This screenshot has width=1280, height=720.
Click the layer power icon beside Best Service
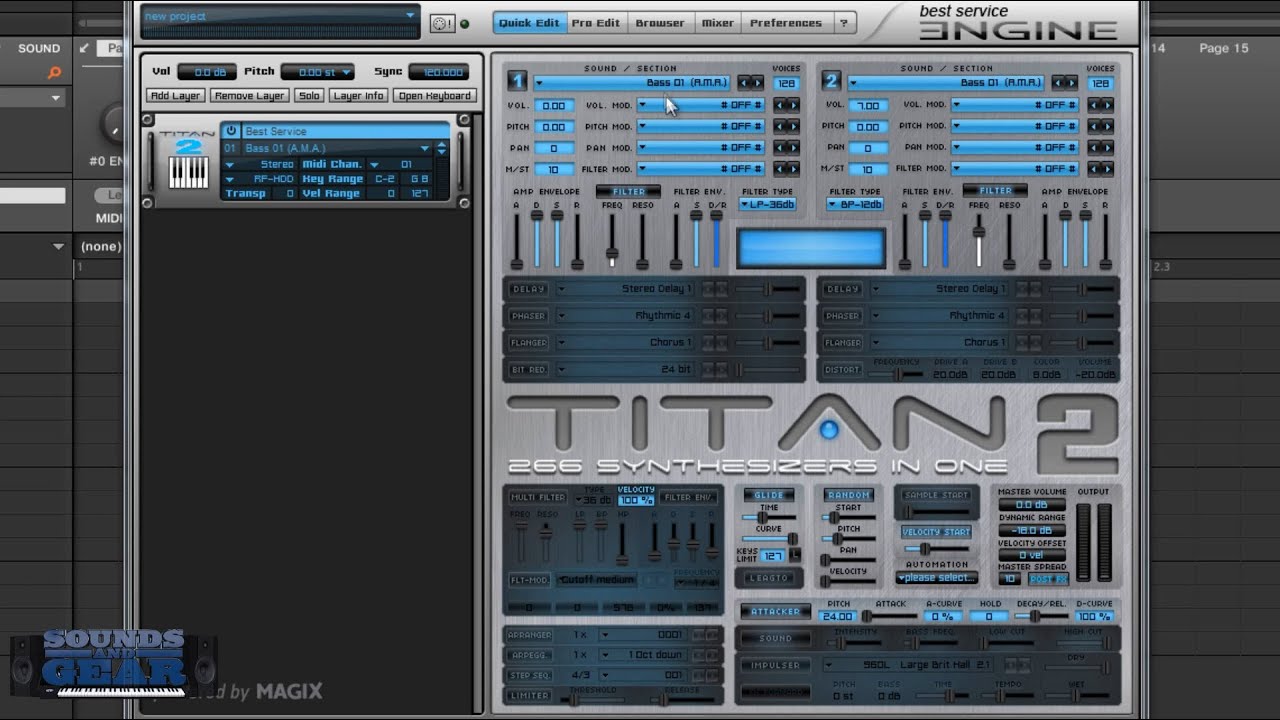[231, 131]
